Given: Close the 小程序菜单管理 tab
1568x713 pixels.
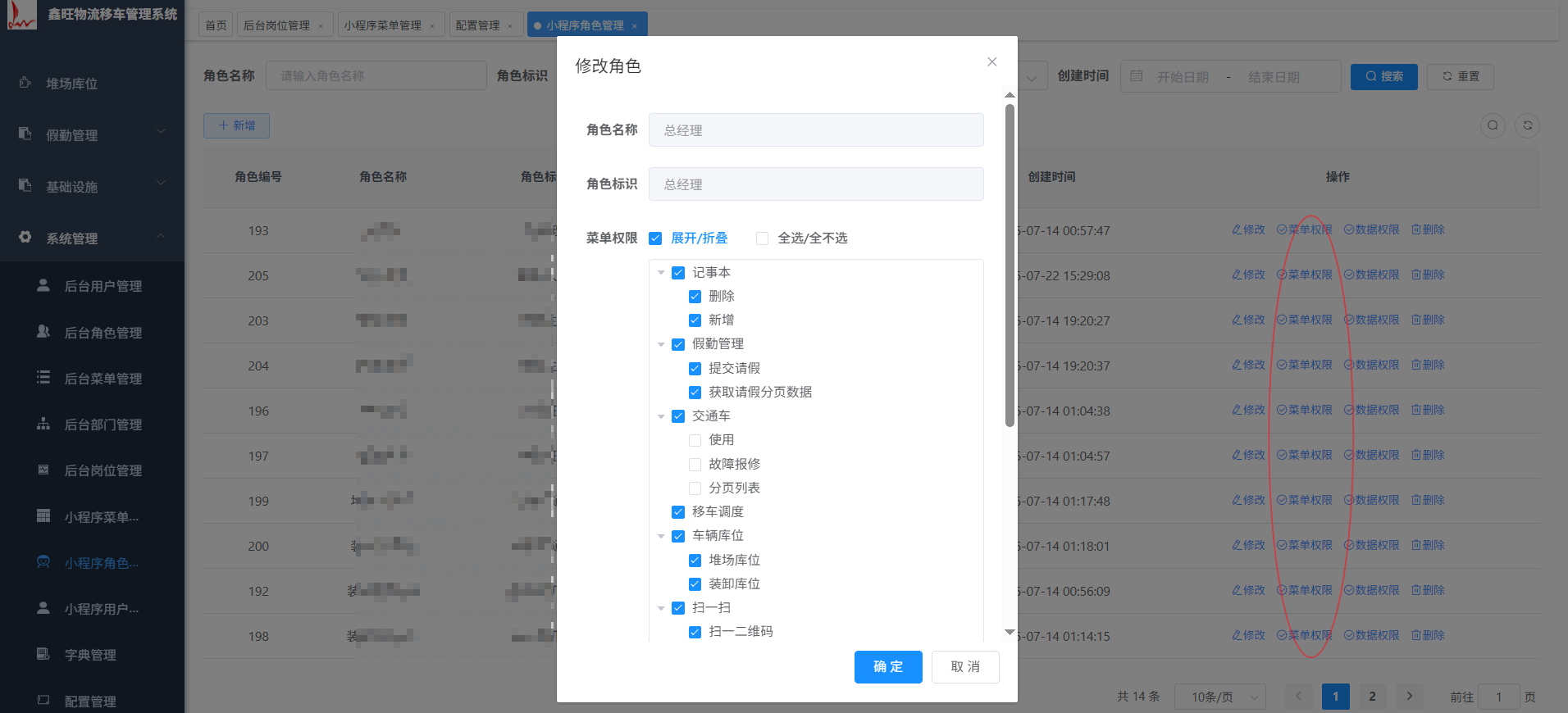Looking at the screenshot, I should pos(432,26).
